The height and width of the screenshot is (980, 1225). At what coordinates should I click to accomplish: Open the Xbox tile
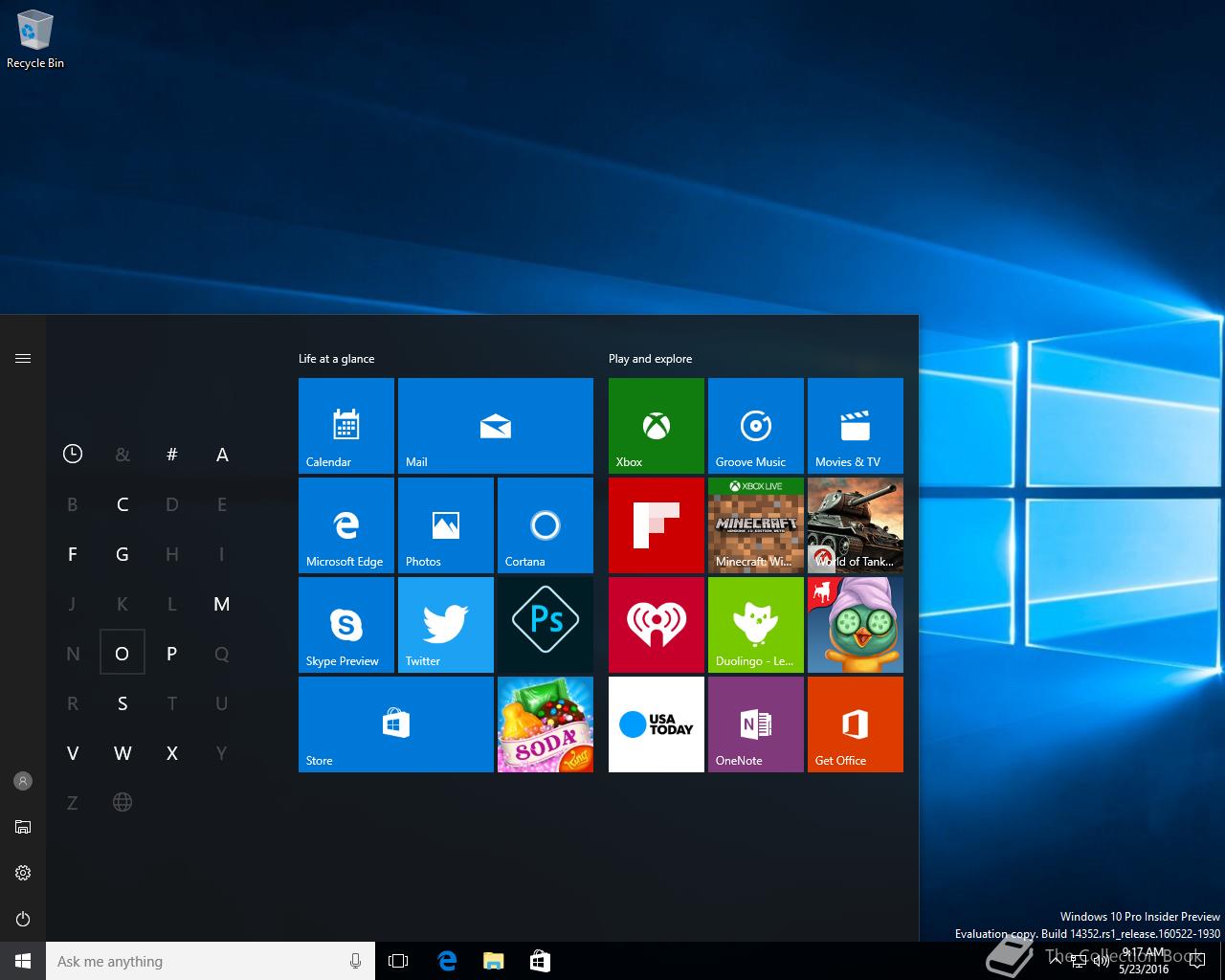coord(657,426)
